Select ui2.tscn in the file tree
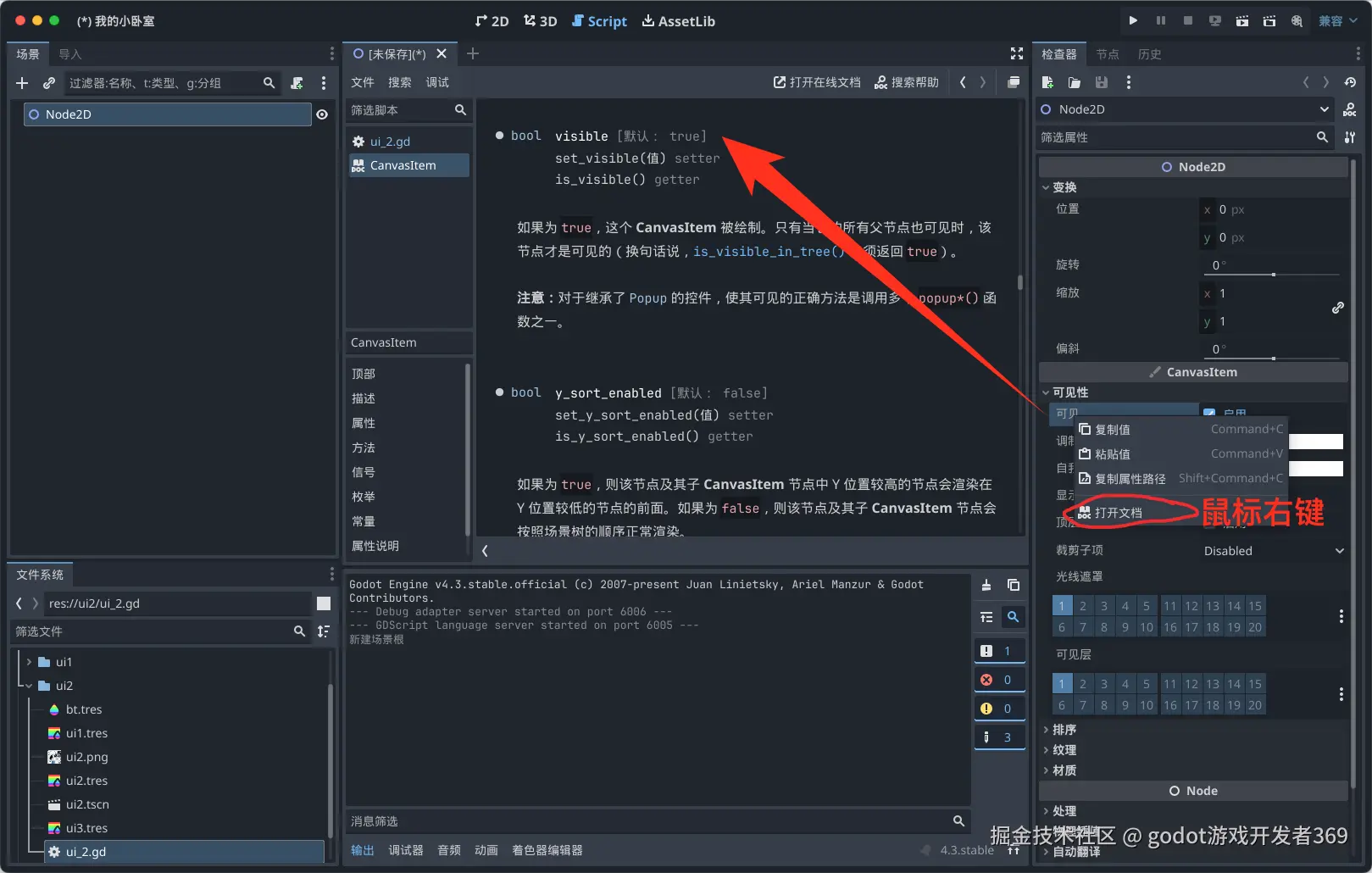Screen dimensions: 1372x873 coord(87,804)
